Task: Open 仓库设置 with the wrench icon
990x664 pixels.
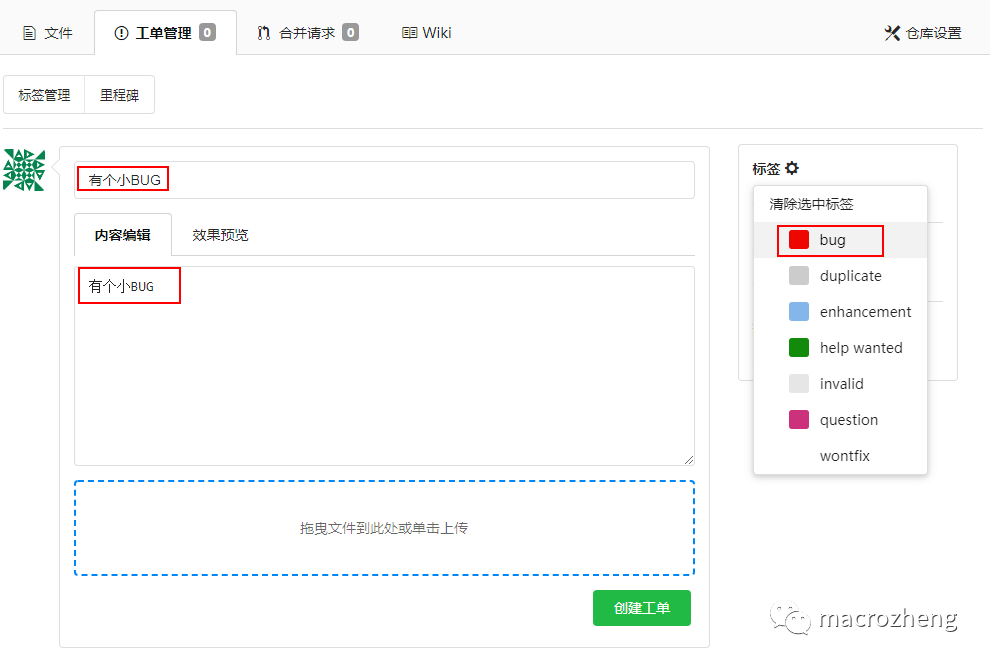Action: coord(892,31)
